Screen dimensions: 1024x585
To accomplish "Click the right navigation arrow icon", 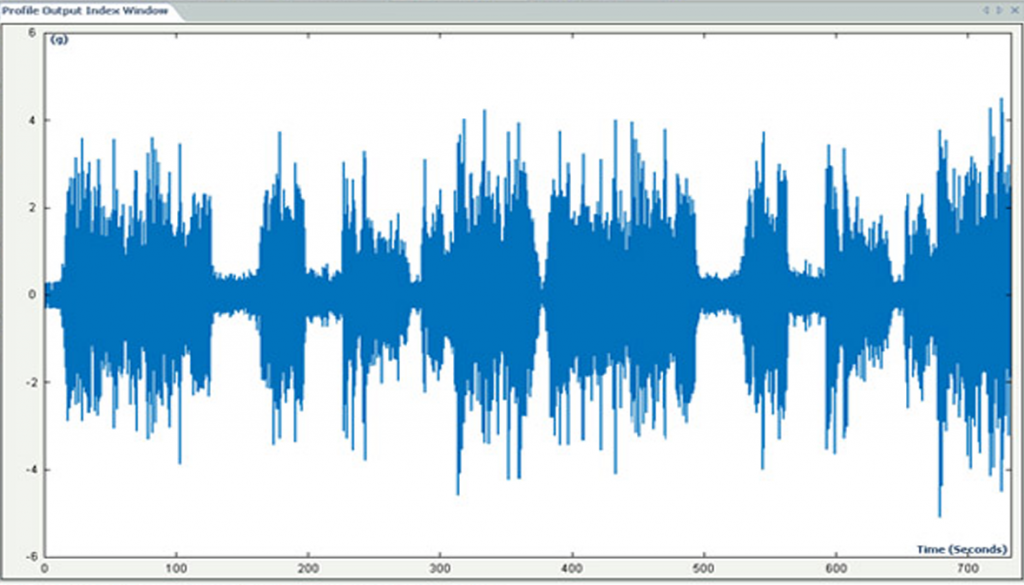I will coord(998,10).
